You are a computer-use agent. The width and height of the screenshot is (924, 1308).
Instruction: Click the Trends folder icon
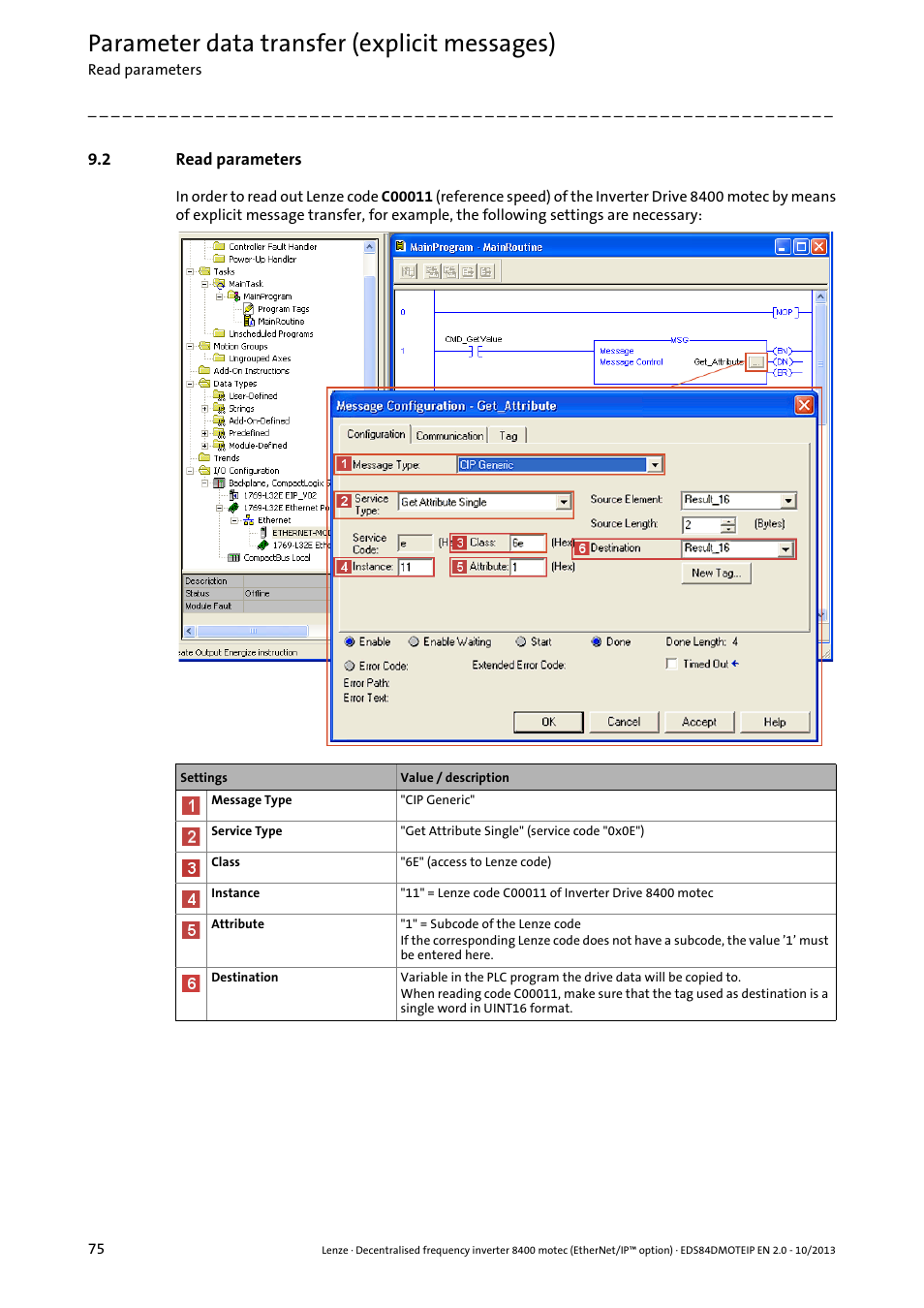[x=204, y=457]
